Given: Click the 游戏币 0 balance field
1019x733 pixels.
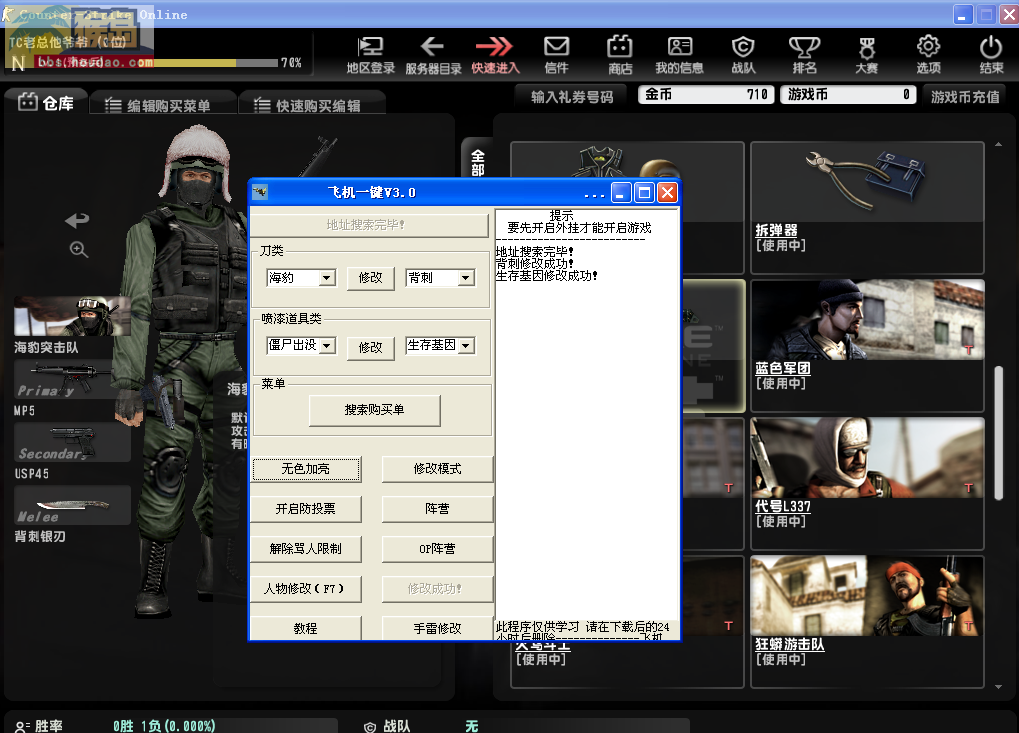Looking at the screenshot, I should pyautogui.click(x=848, y=95).
